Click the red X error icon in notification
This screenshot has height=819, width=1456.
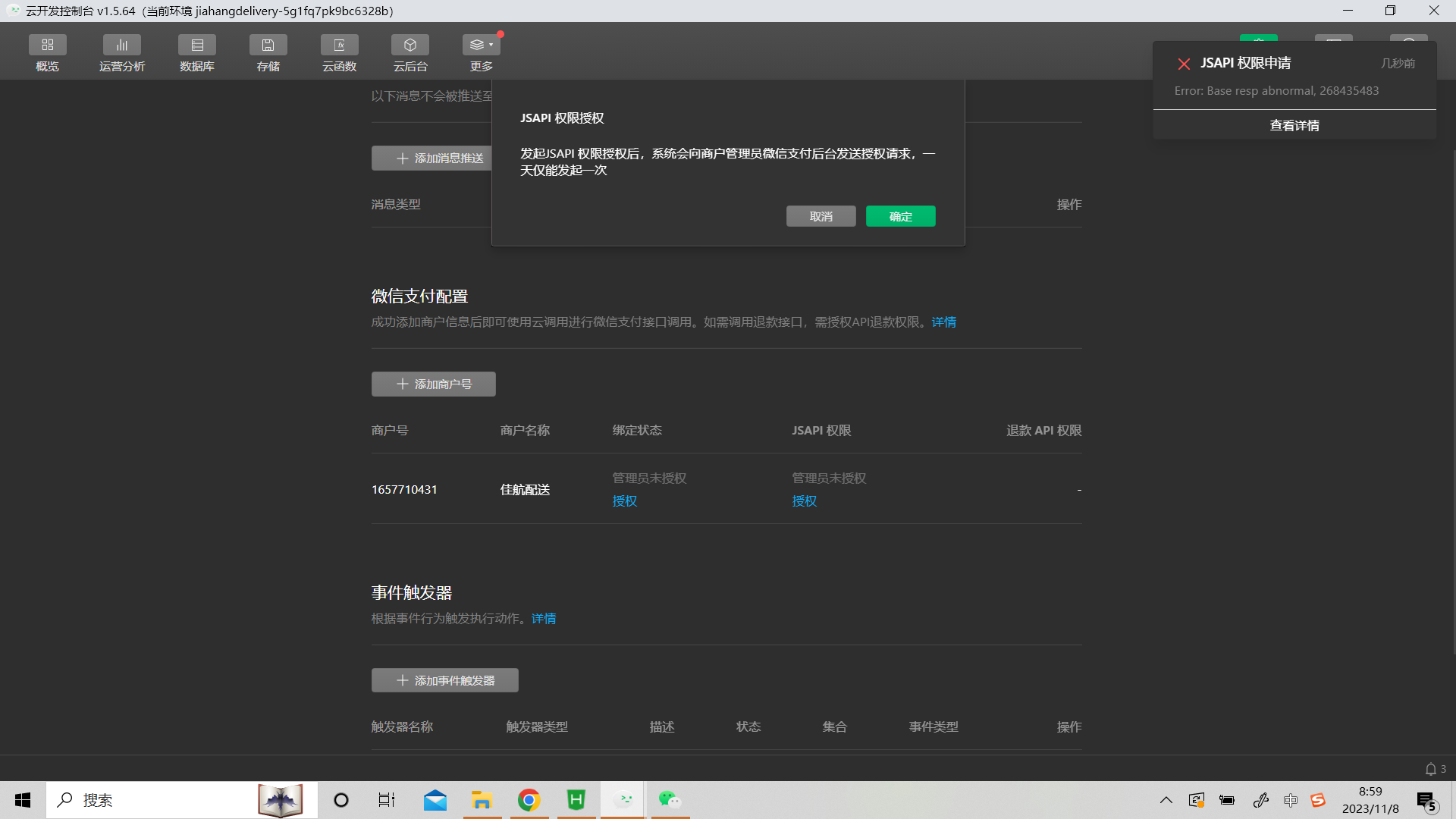coord(1184,64)
